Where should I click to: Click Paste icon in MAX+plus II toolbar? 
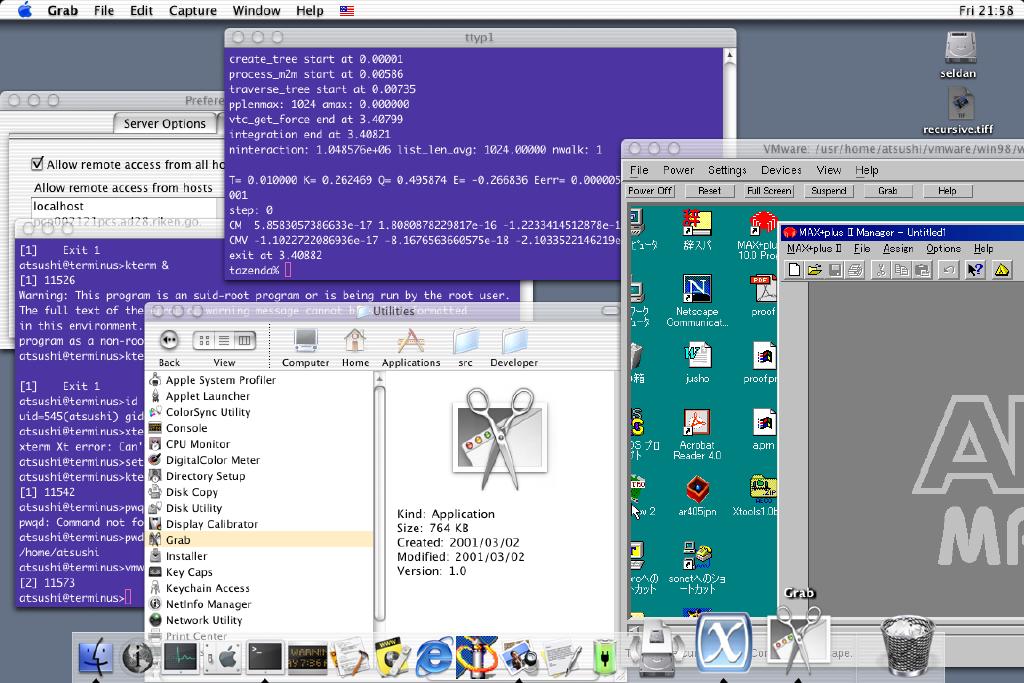[922, 270]
